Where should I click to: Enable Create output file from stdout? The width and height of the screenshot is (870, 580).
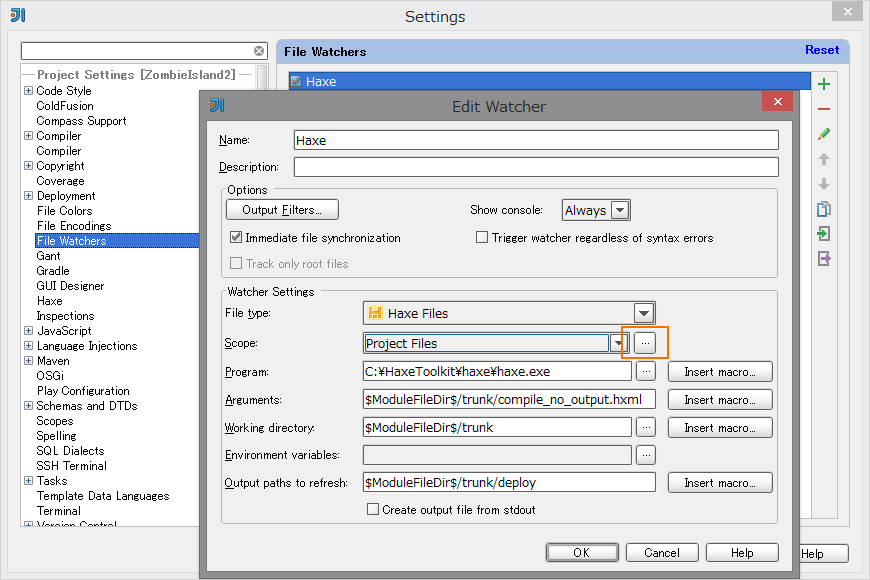373,509
